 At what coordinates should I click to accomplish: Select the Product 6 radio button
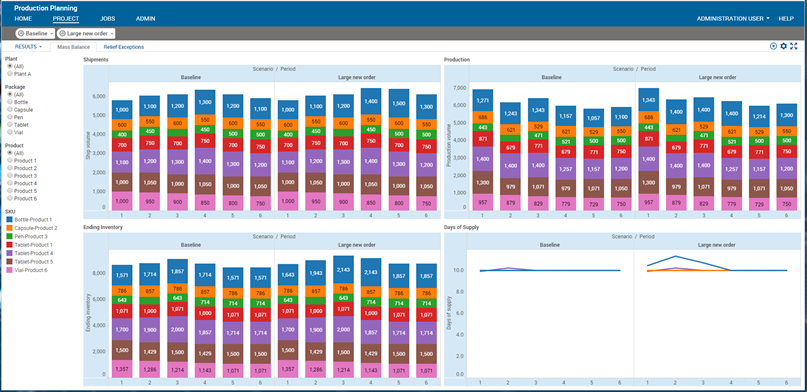pos(10,199)
